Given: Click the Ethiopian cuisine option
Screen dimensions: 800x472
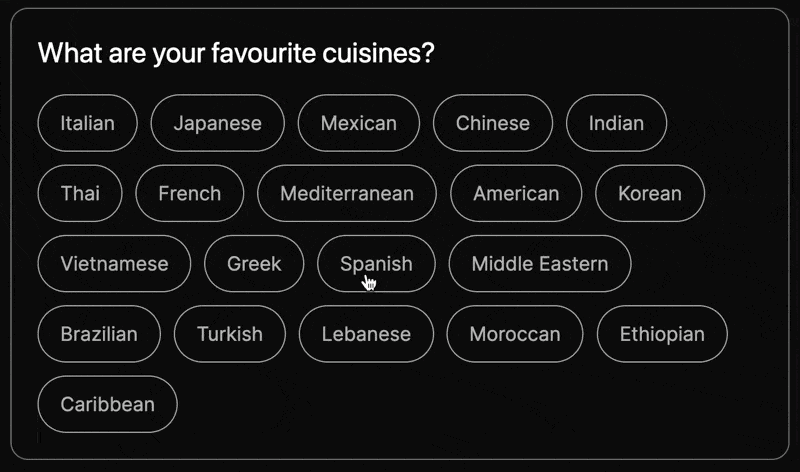Looking at the screenshot, I should (661, 334).
